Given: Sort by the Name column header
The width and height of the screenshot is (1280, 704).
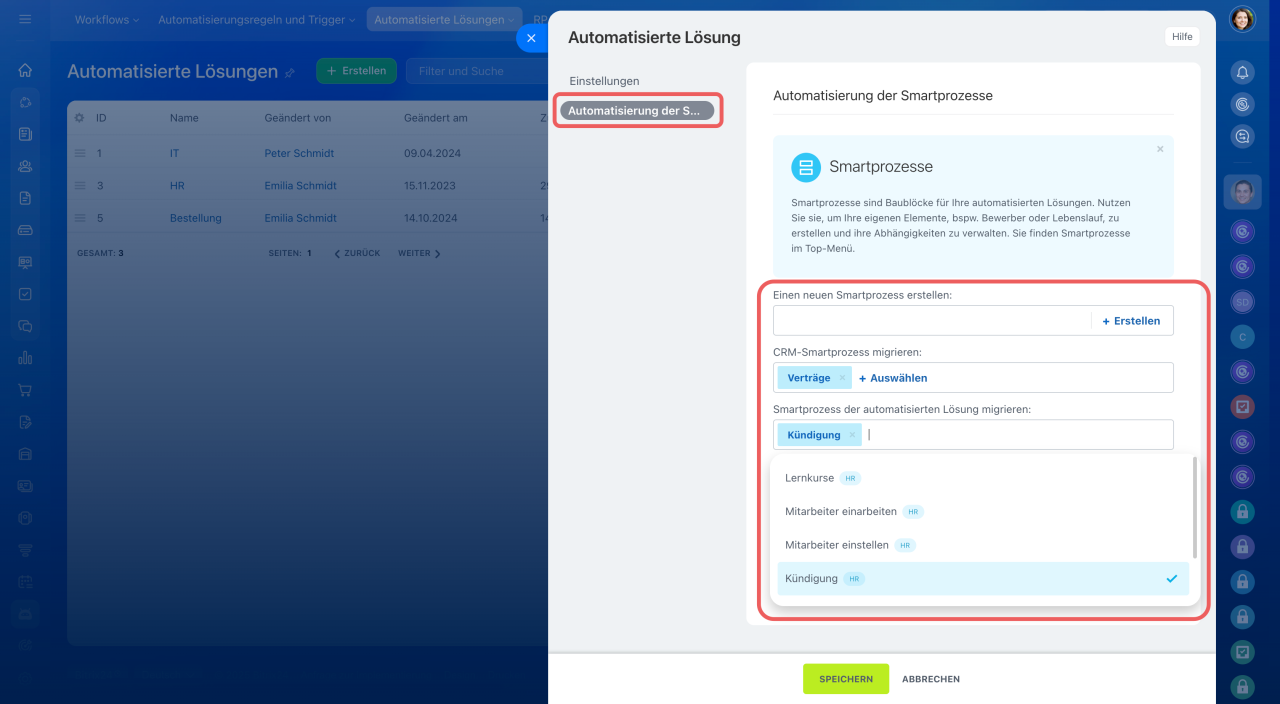Looking at the screenshot, I should click(184, 118).
